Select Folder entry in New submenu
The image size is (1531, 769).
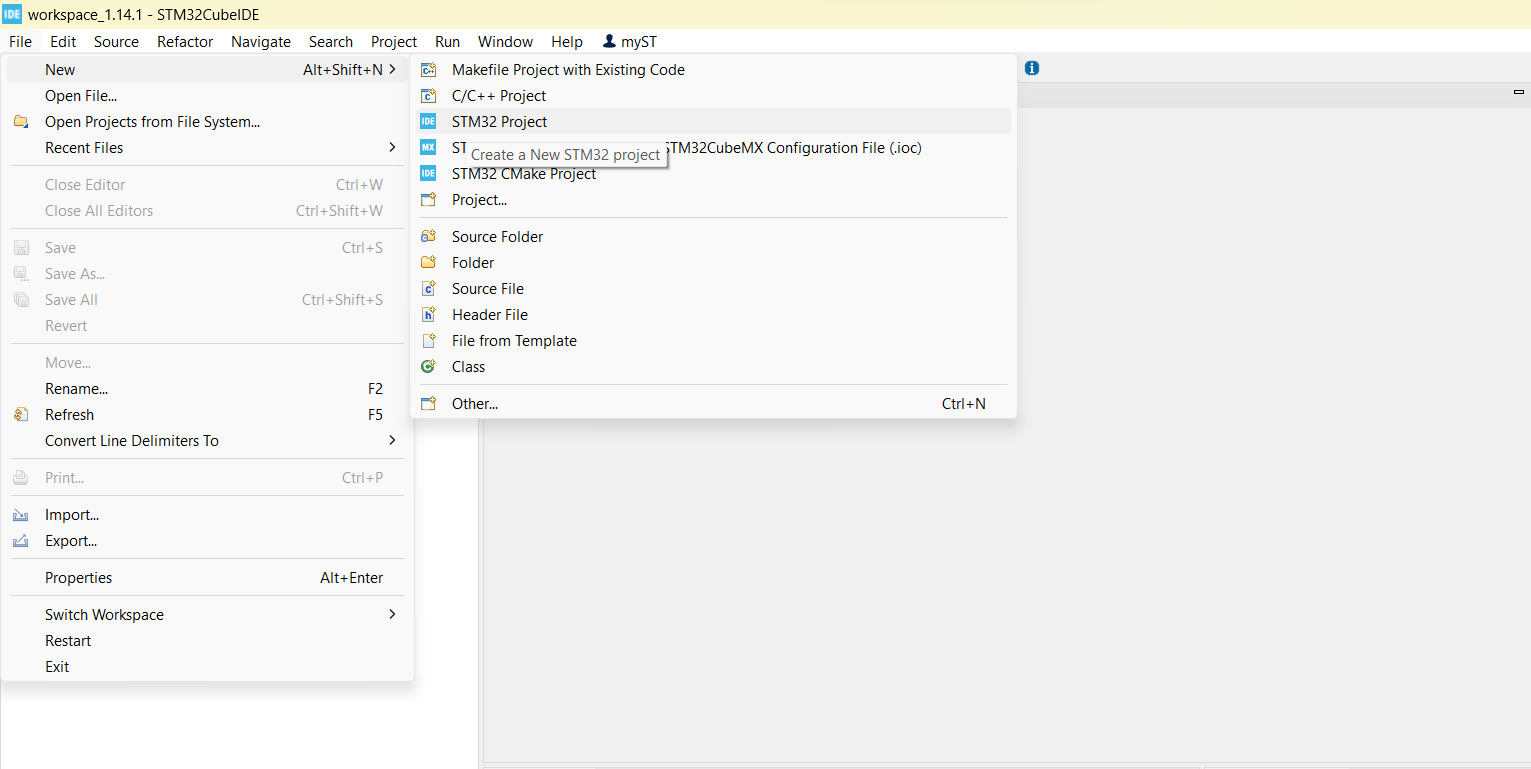713,263
